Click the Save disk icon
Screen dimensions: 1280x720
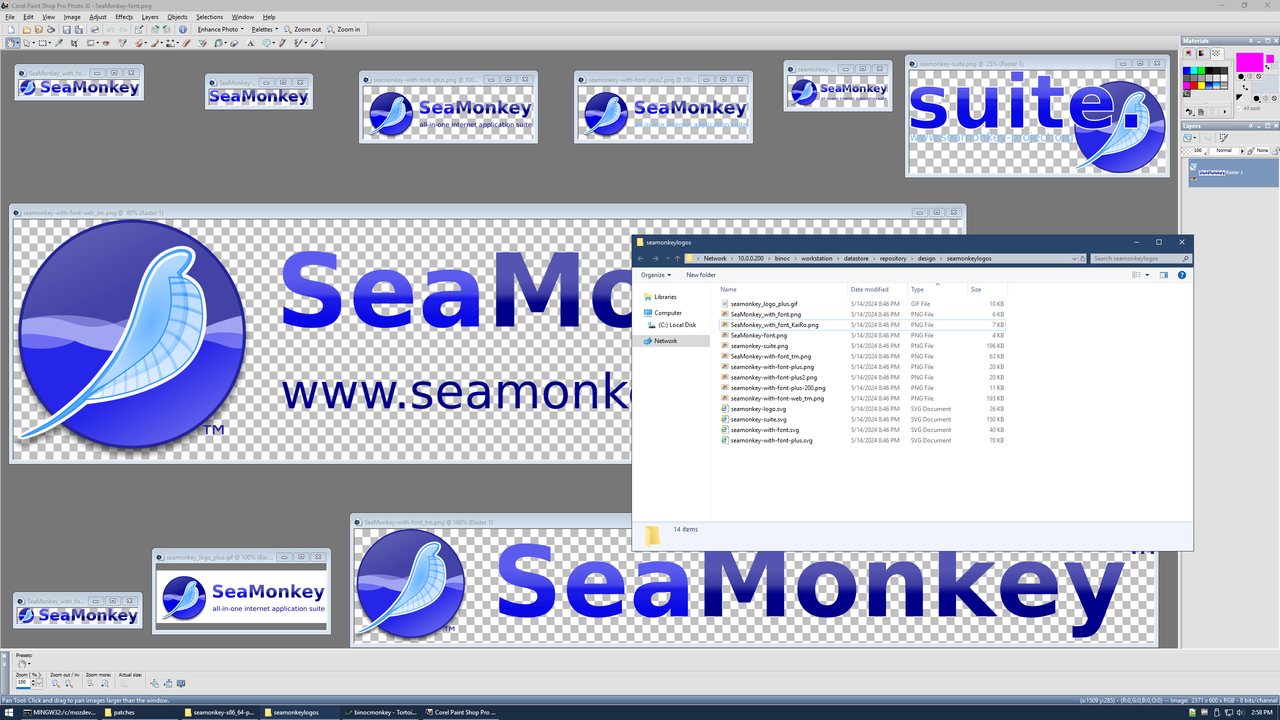coord(66,29)
